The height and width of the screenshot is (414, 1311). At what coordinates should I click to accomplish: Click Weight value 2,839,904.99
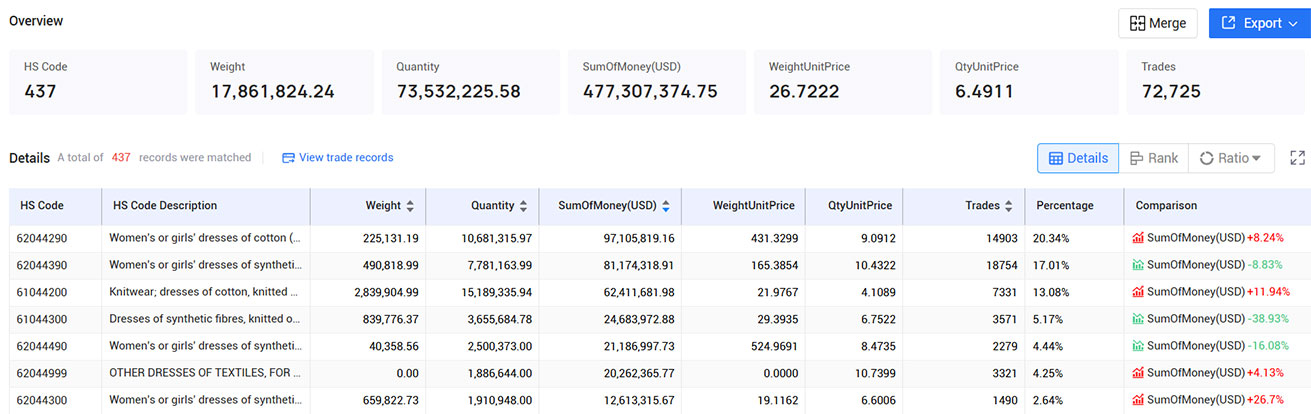386,292
